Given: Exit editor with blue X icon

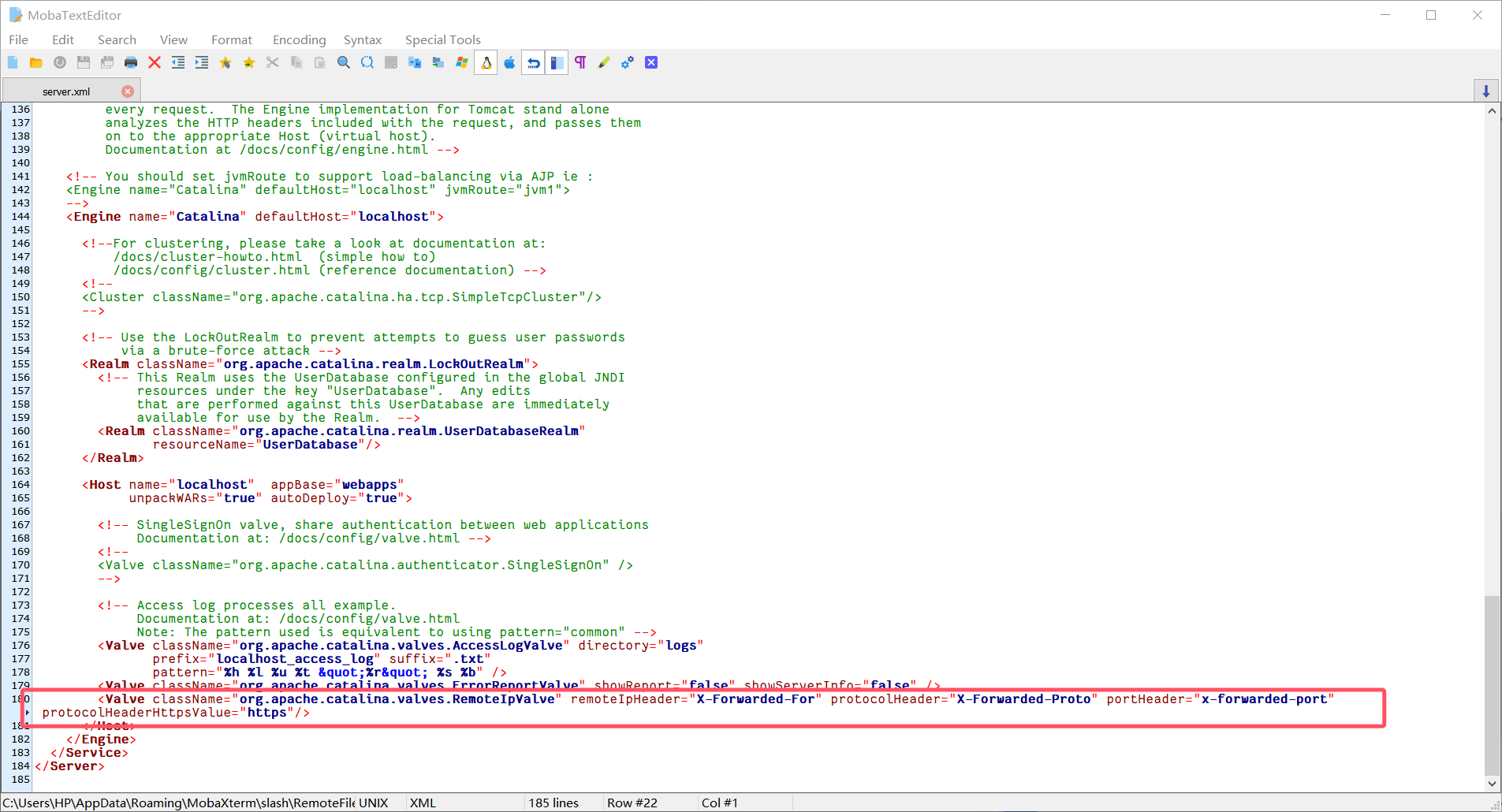Looking at the screenshot, I should coord(651,62).
